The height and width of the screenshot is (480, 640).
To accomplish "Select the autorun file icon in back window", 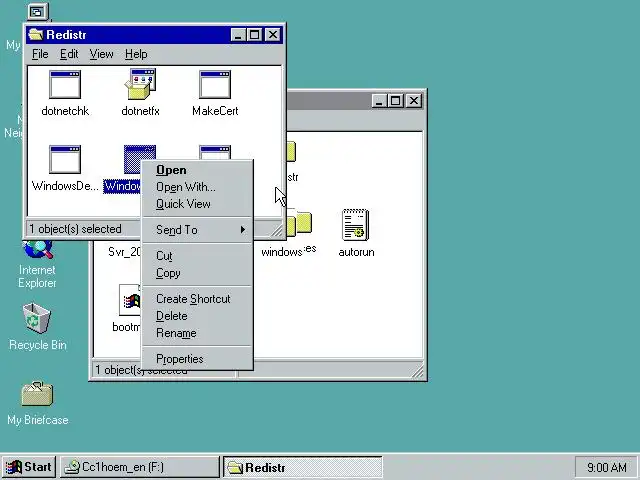I will click(356, 225).
